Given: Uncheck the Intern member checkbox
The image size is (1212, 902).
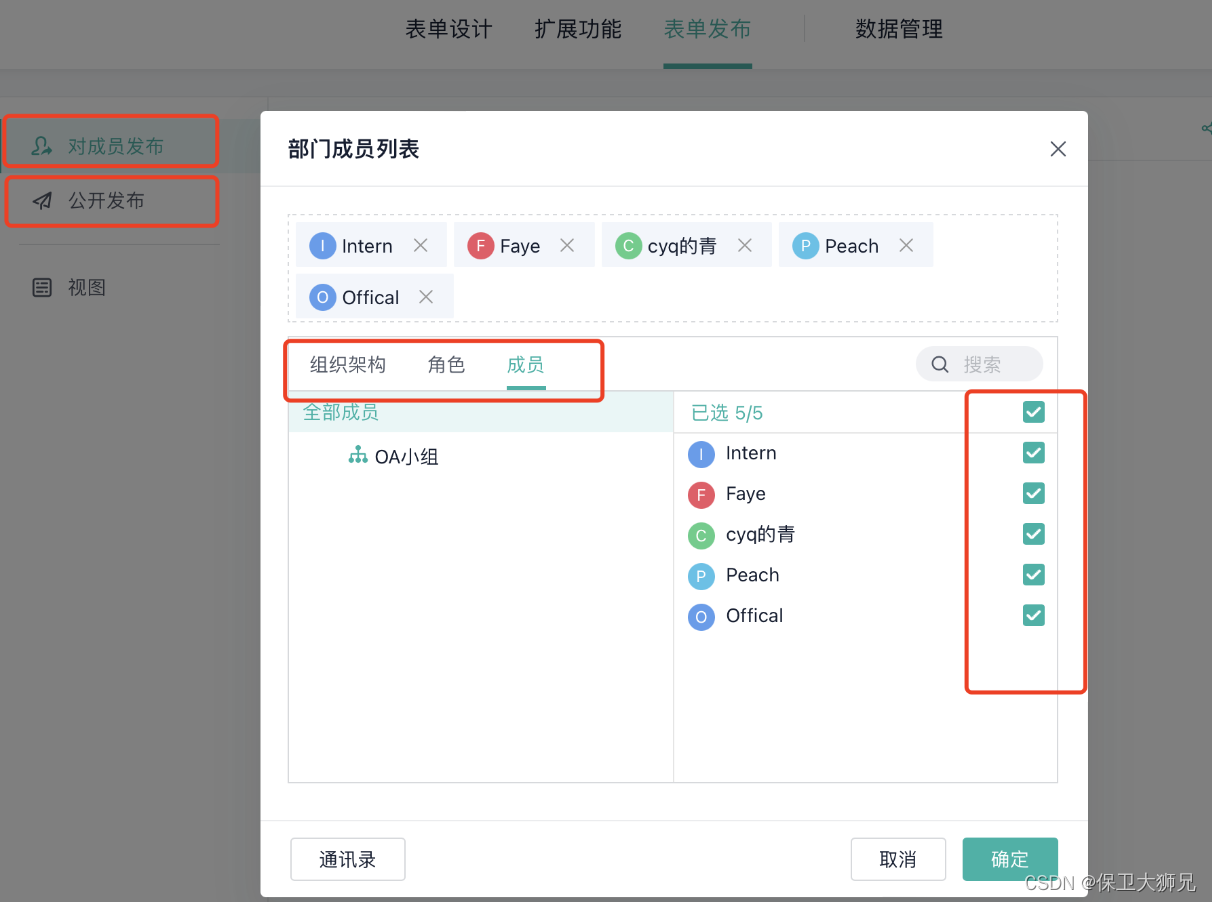Looking at the screenshot, I should [x=1034, y=453].
